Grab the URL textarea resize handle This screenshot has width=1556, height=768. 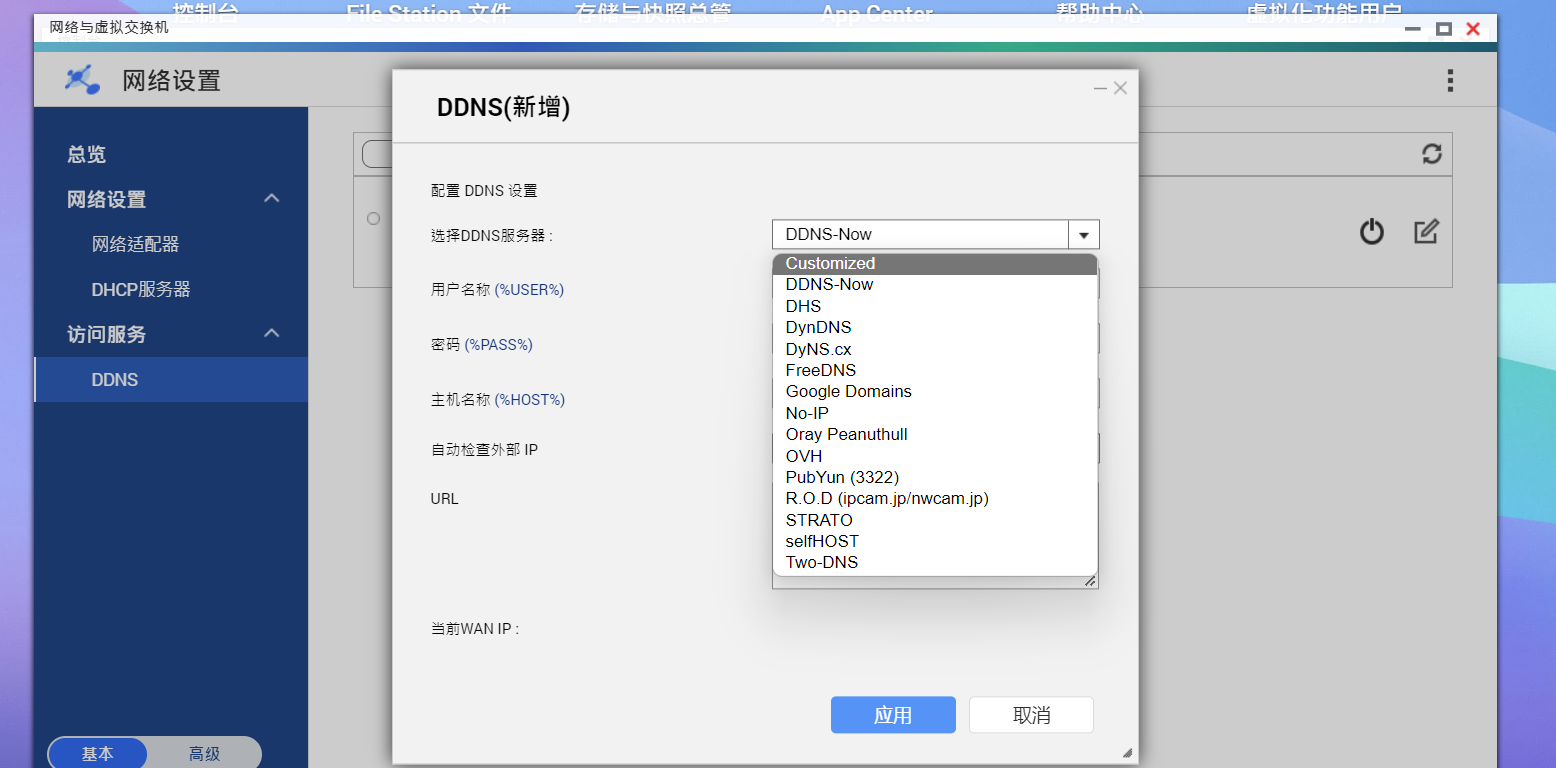click(1090, 581)
